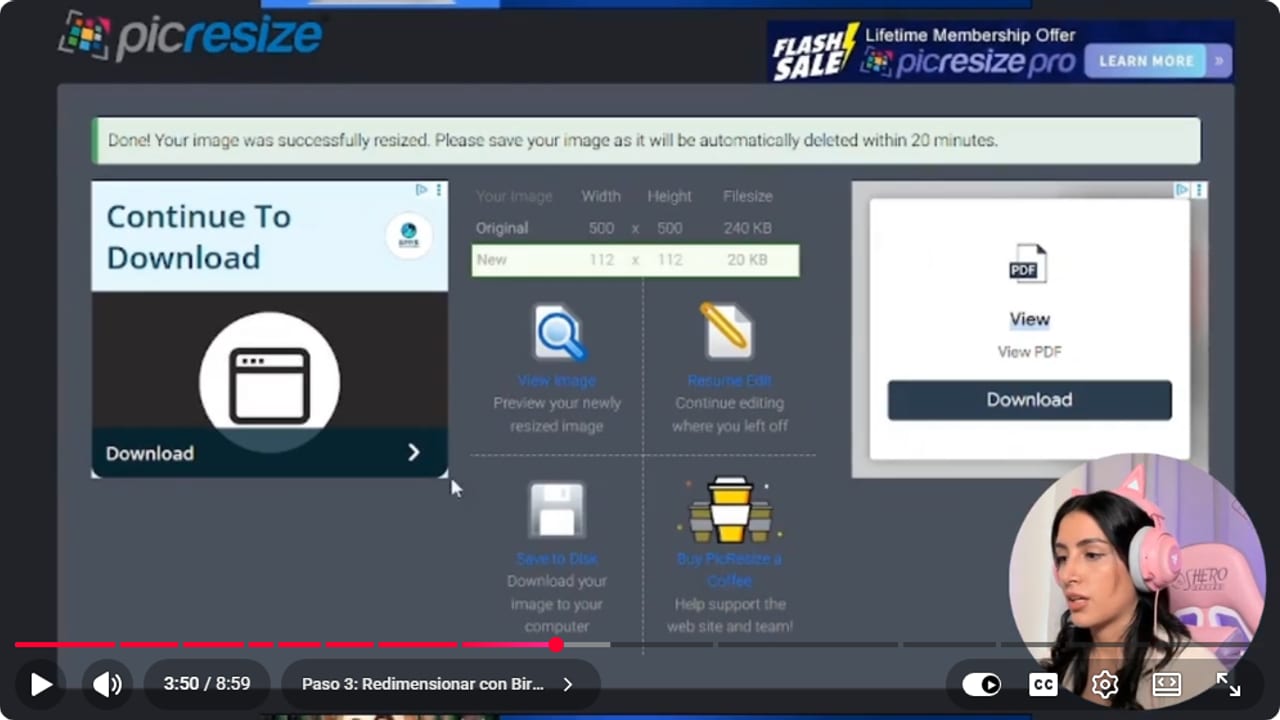Click the PDF file icon in the ad

1028,264
